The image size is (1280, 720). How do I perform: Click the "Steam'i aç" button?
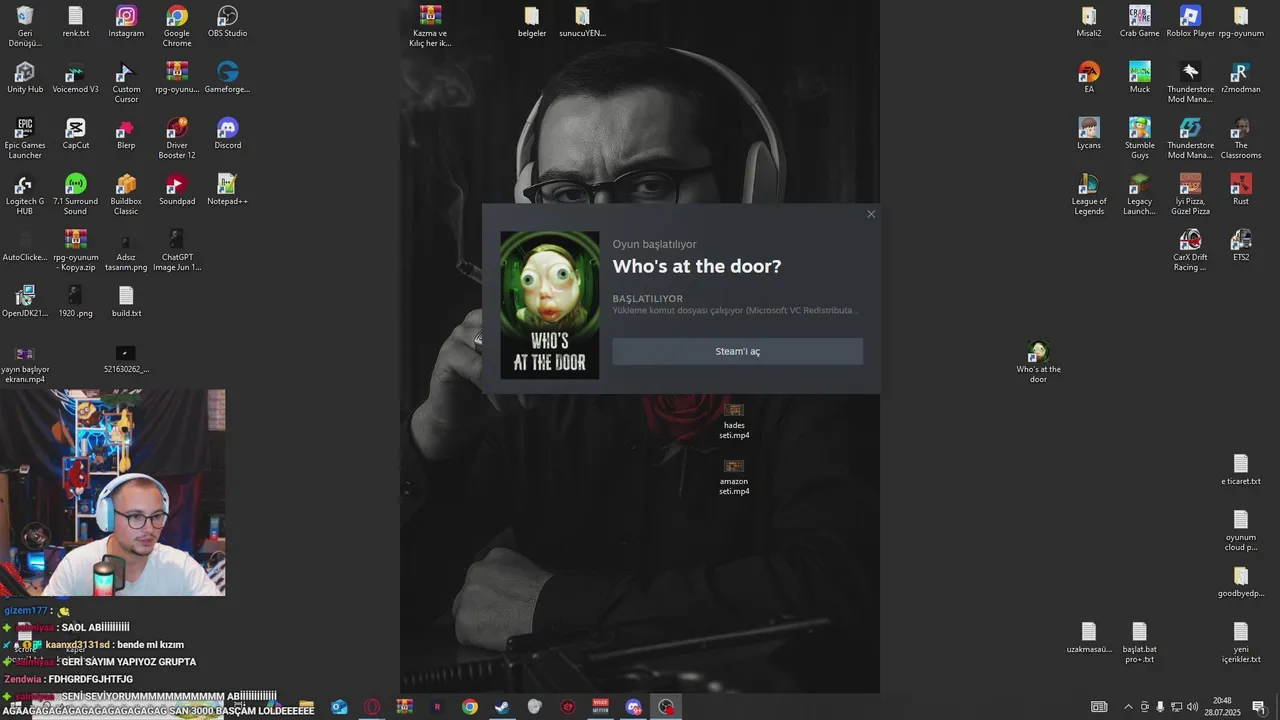point(737,351)
